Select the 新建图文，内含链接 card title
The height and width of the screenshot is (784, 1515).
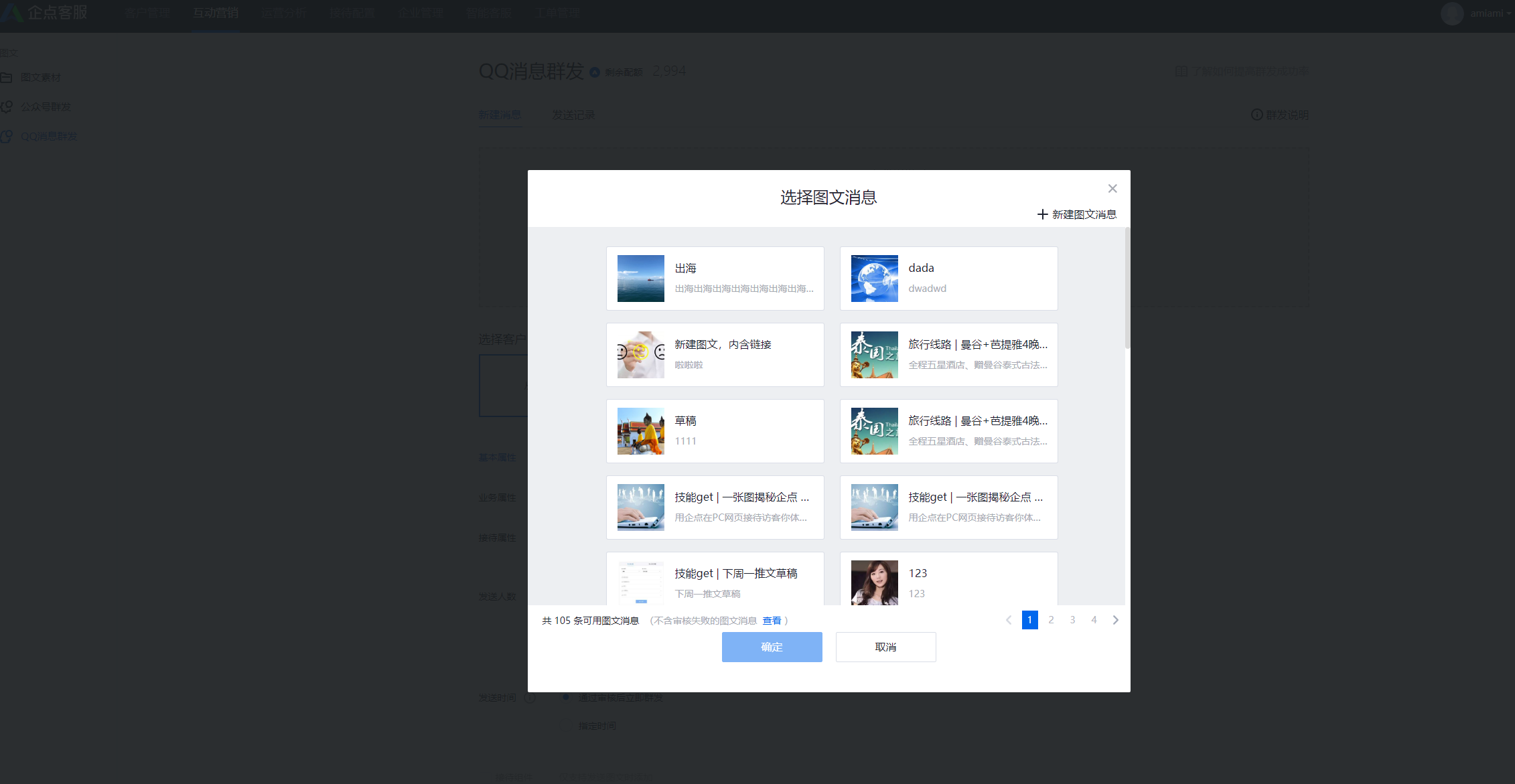click(723, 344)
